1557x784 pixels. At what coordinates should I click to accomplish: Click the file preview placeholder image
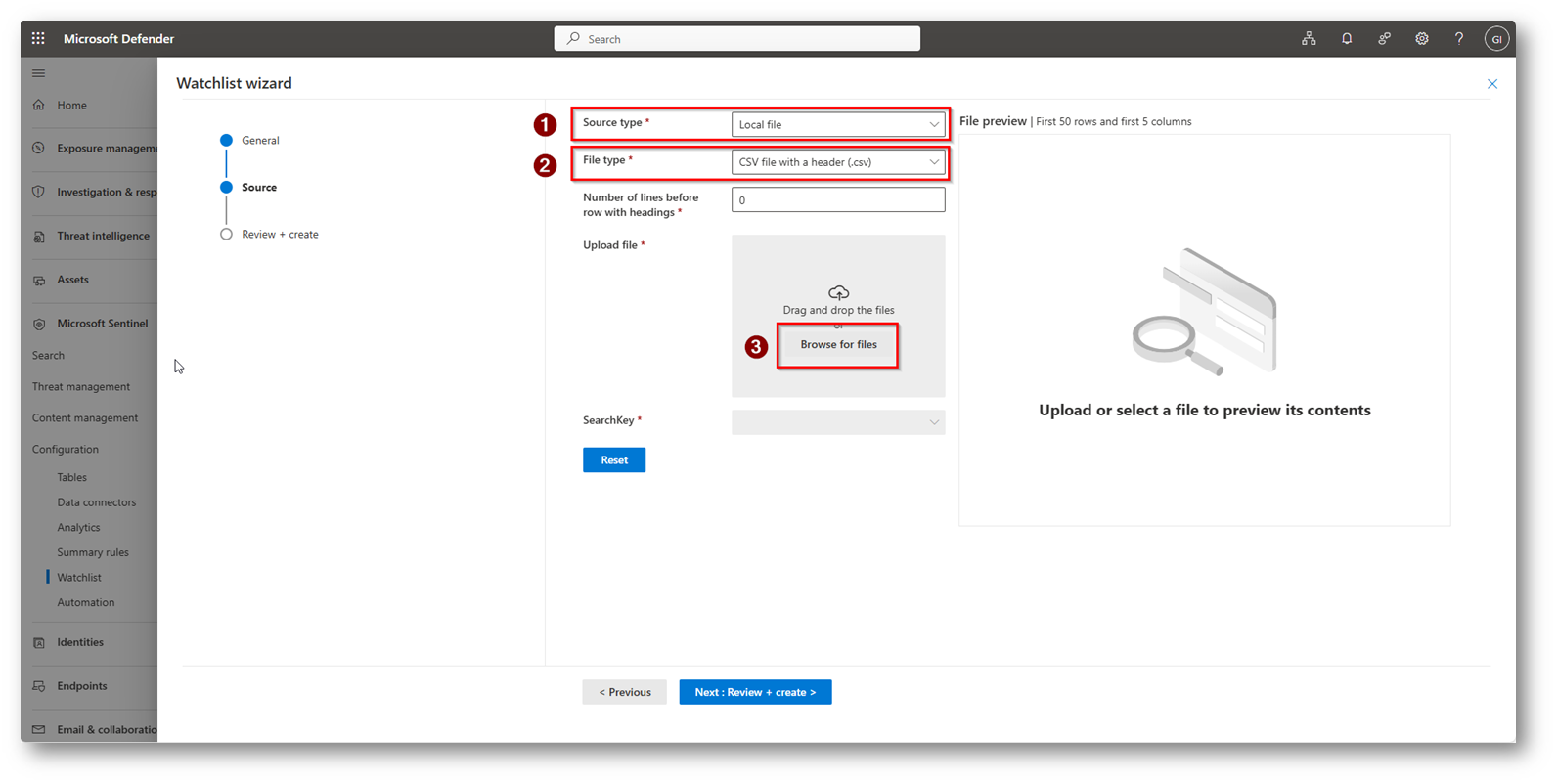click(x=1204, y=312)
